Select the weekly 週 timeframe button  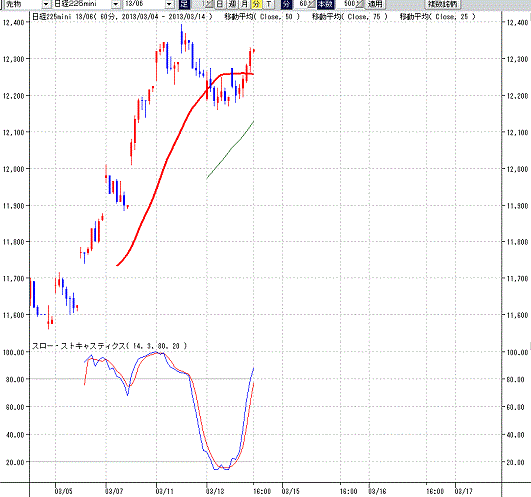tap(232, 4)
